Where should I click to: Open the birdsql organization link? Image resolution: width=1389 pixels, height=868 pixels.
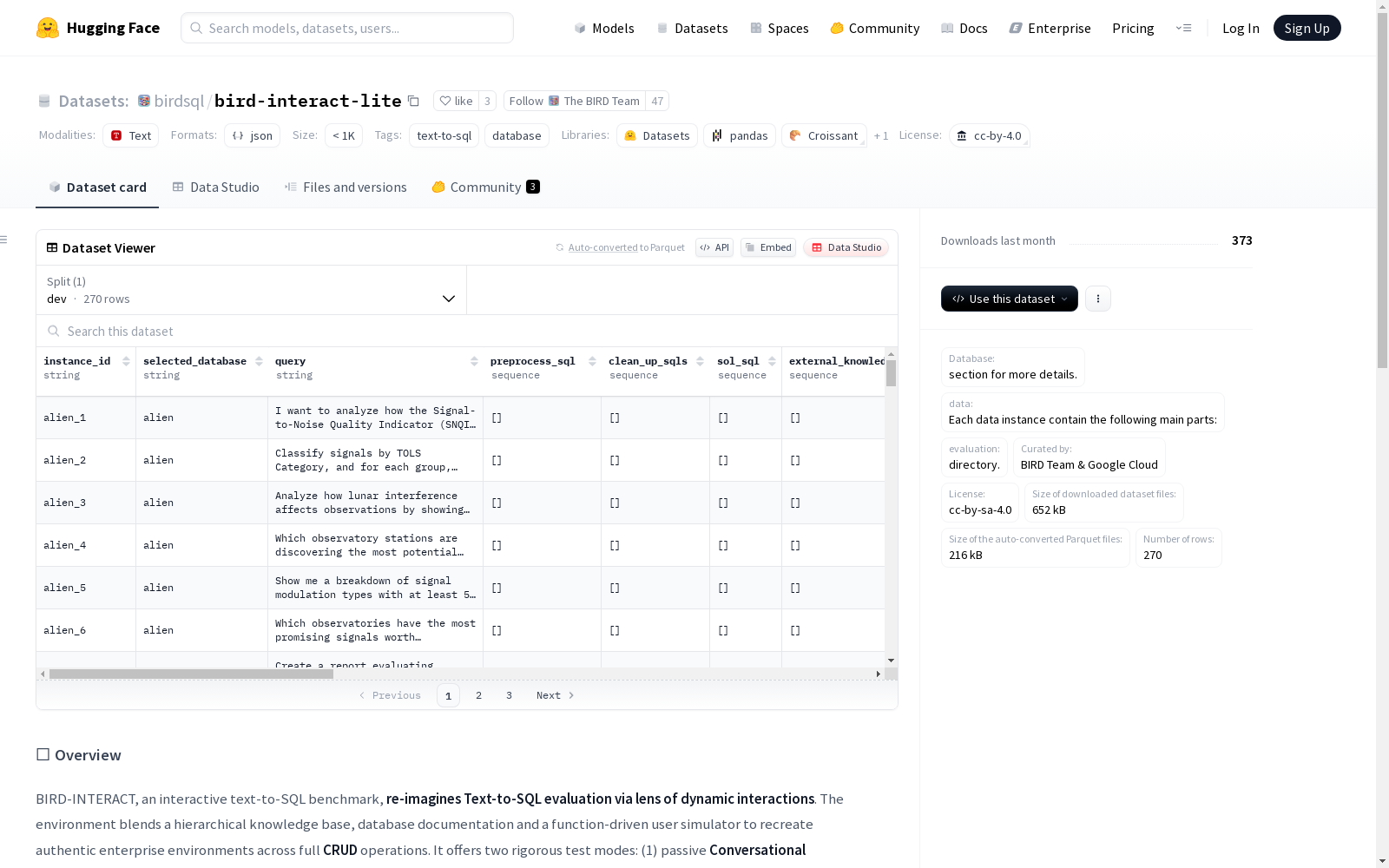(178, 101)
